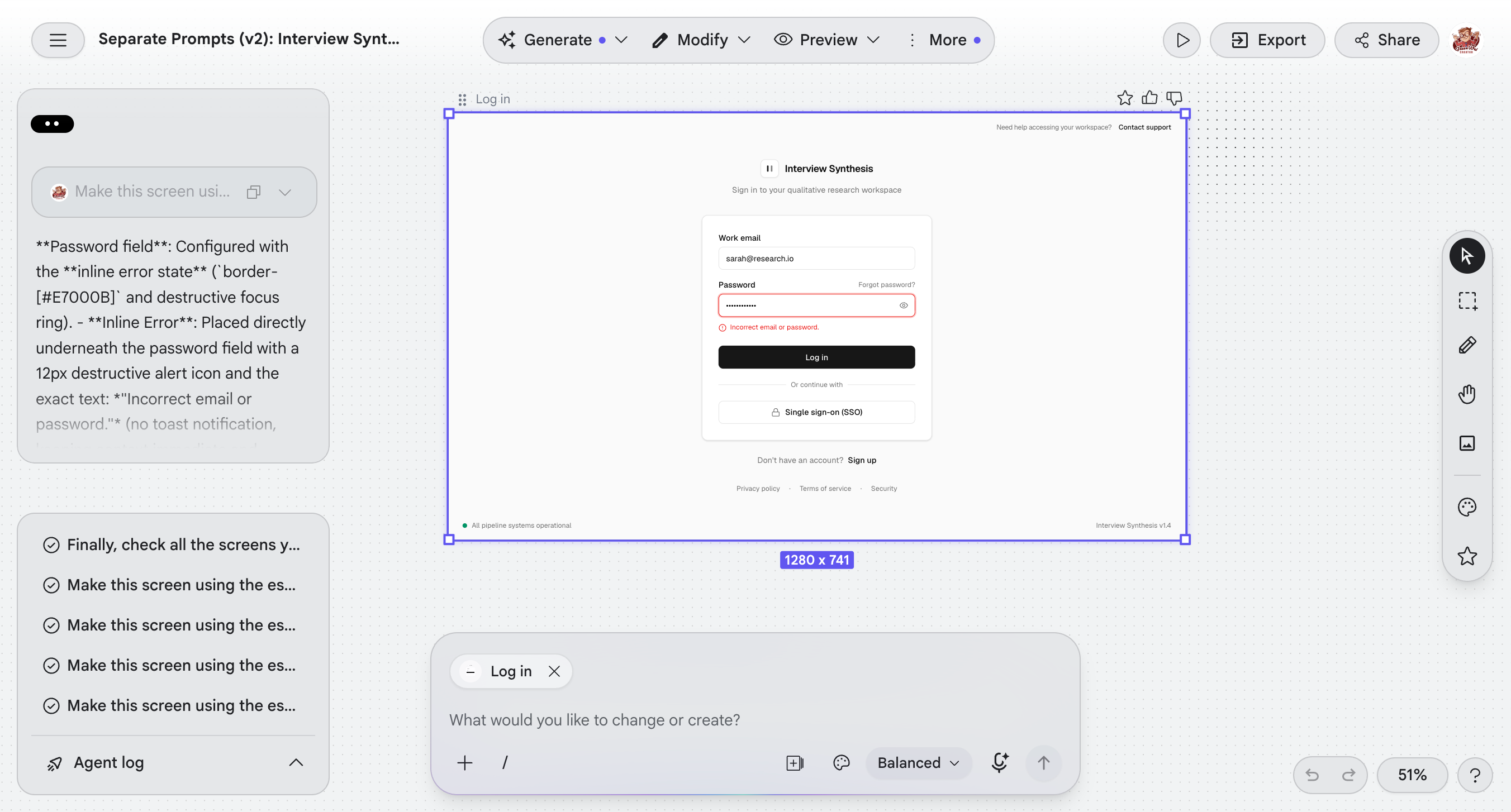Click the Share button

(1386, 40)
